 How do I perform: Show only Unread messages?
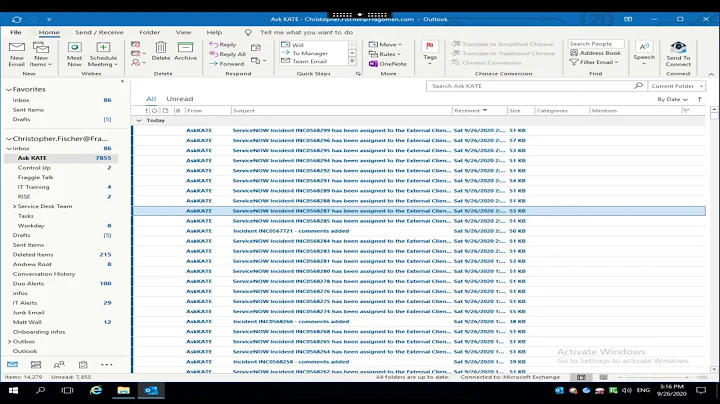pyautogui.click(x=180, y=99)
